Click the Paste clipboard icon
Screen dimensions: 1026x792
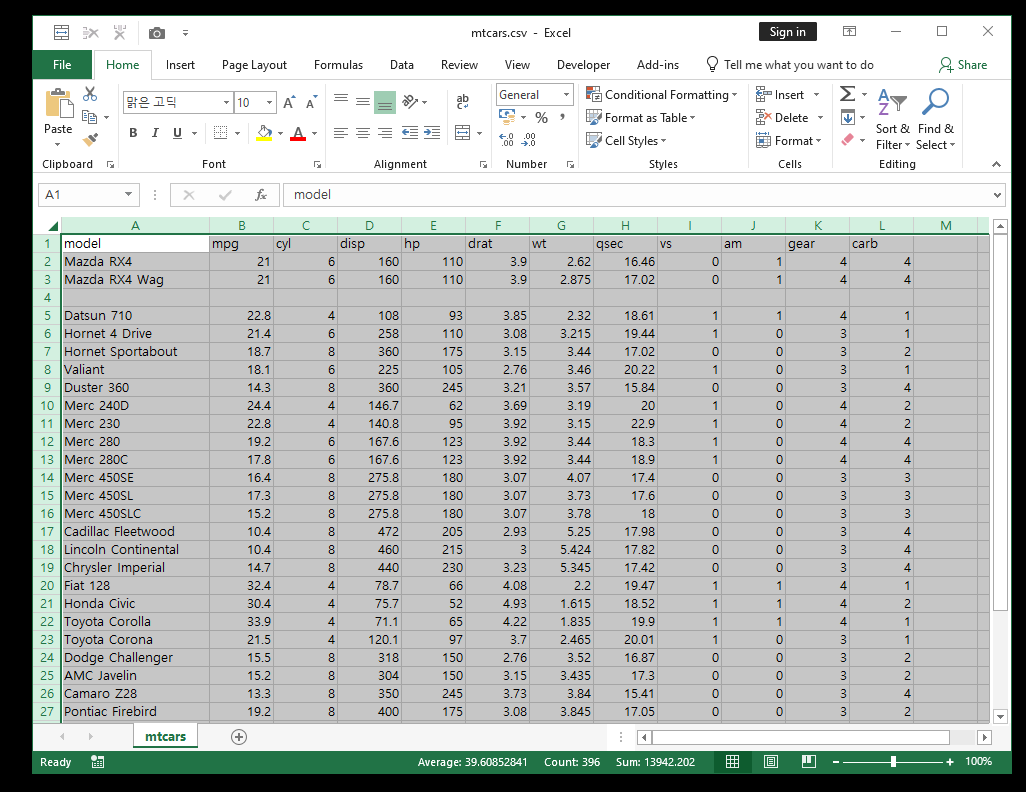pos(58,103)
